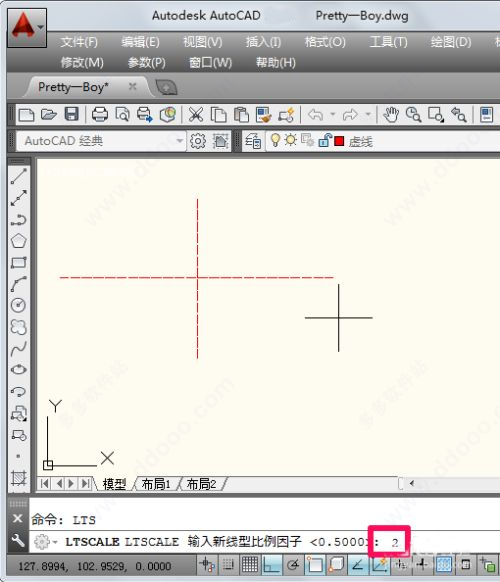This screenshot has width=500, height=582.
Task: Activate the Pan hand tool
Action: click(391, 115)
